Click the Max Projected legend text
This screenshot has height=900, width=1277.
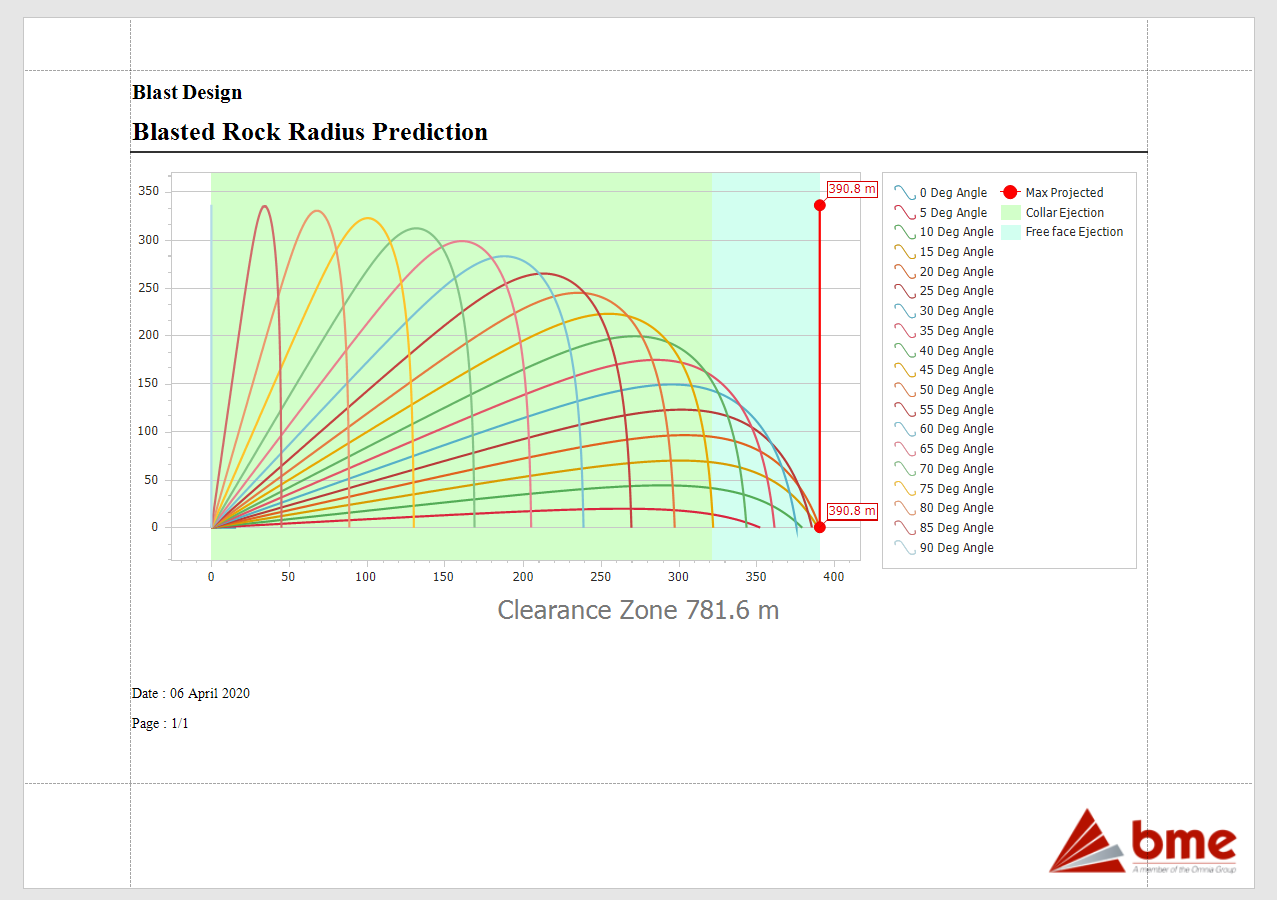coord(1064,193)
